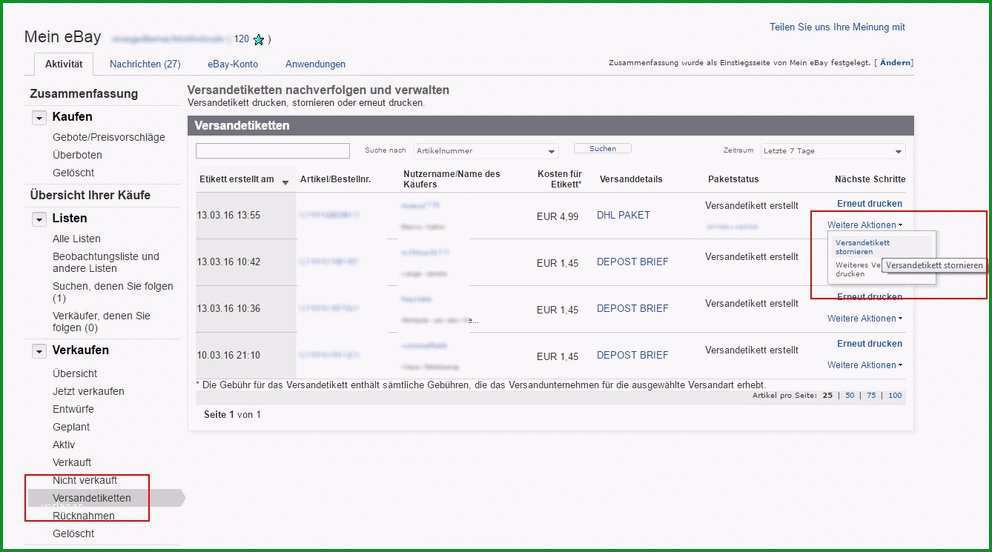Open Entwürfe in sidebar
The image size is (992, 552).
pos(73,409)
